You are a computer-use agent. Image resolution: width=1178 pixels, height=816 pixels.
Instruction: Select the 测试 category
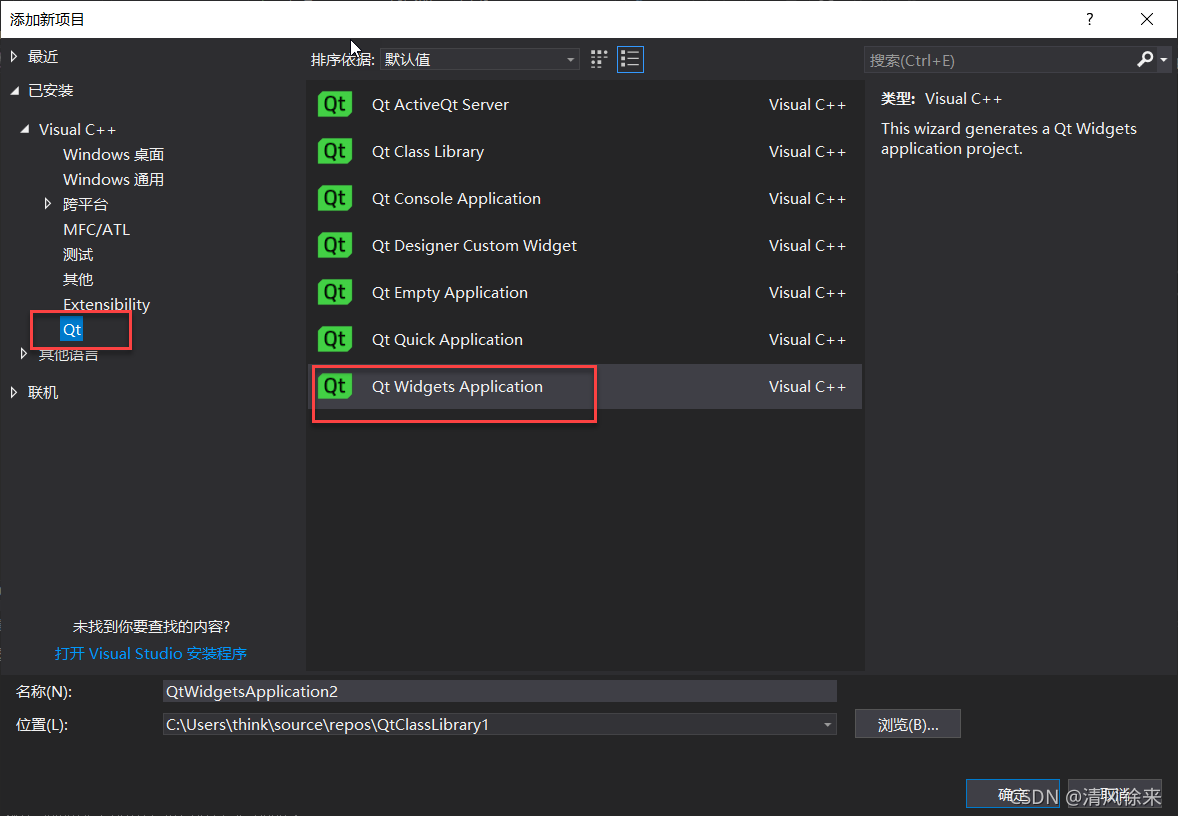[x=78, y=254]
